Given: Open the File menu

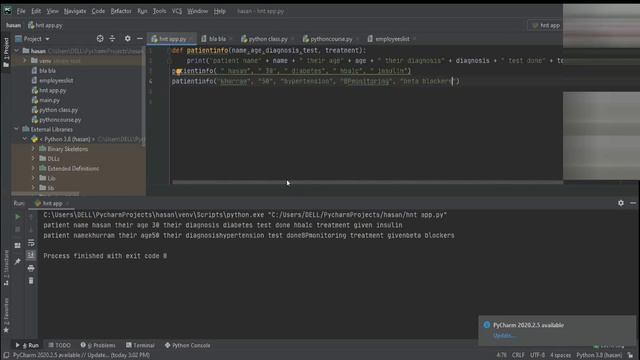Looking at the screenshot, I should tap(21, 11).
